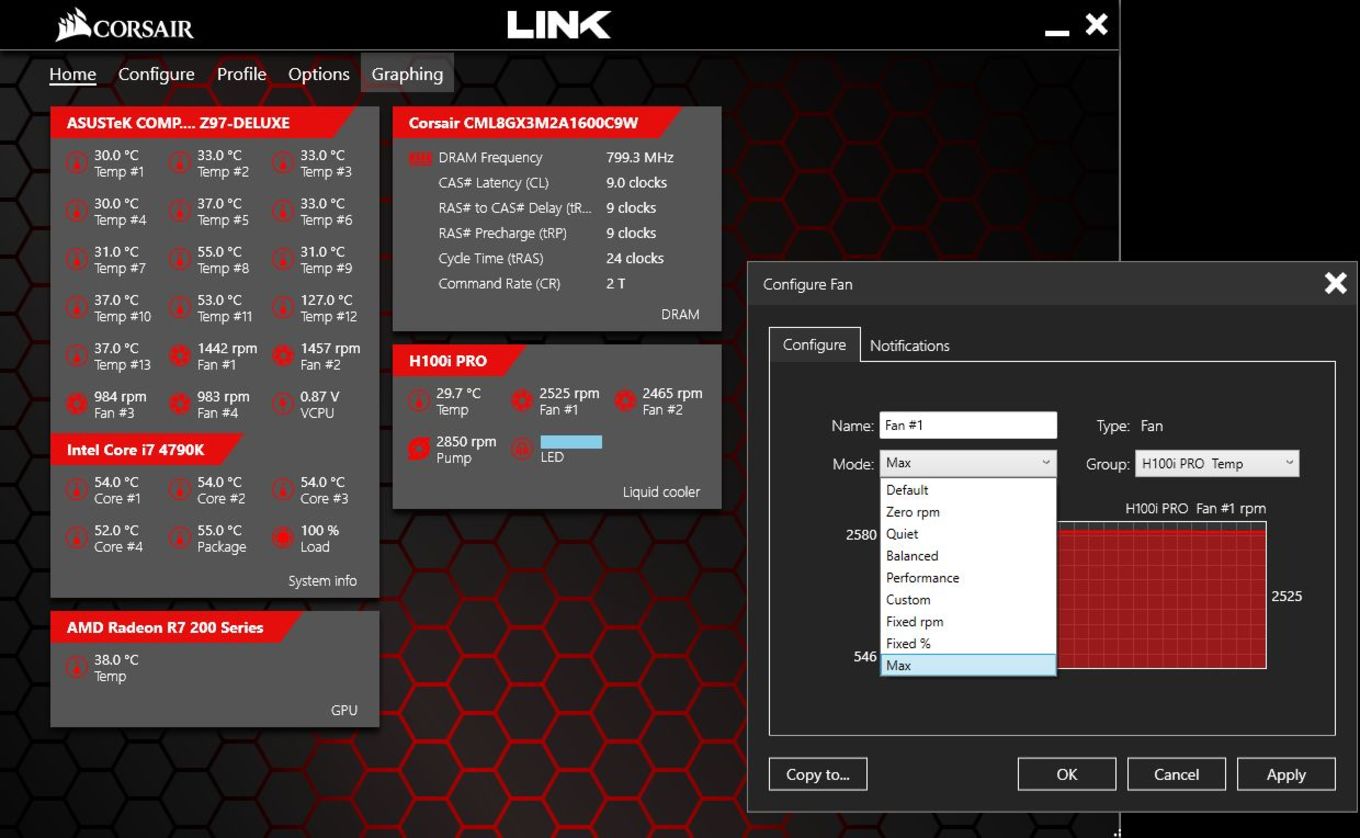Click the blue LED color swatch
1360x838 pixels.
[x=571, y=442]
